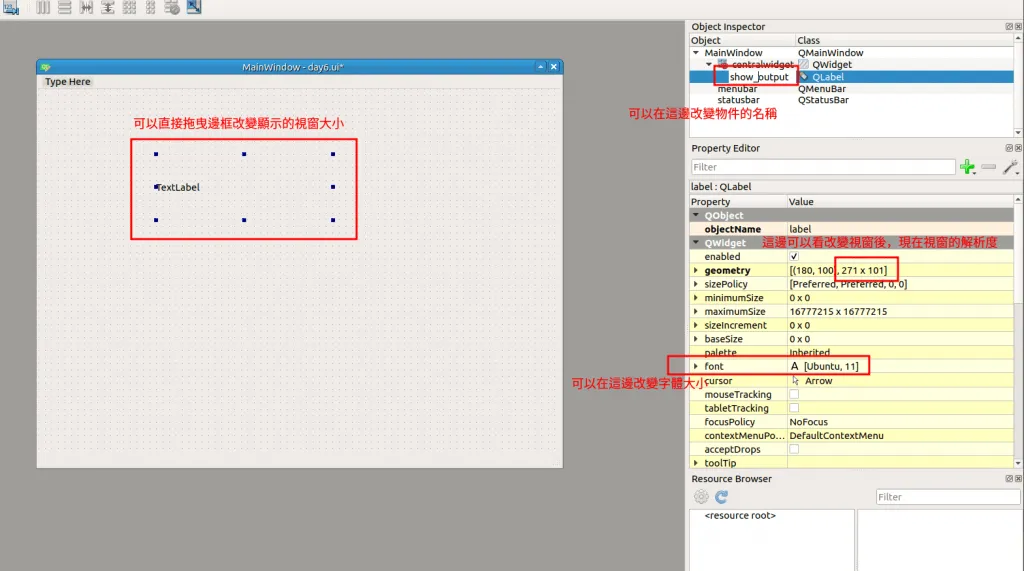Screen dimensions: 1024x571
Task: Click the Lay Out Vertically toolbar icon
Action: coord(65,8)
